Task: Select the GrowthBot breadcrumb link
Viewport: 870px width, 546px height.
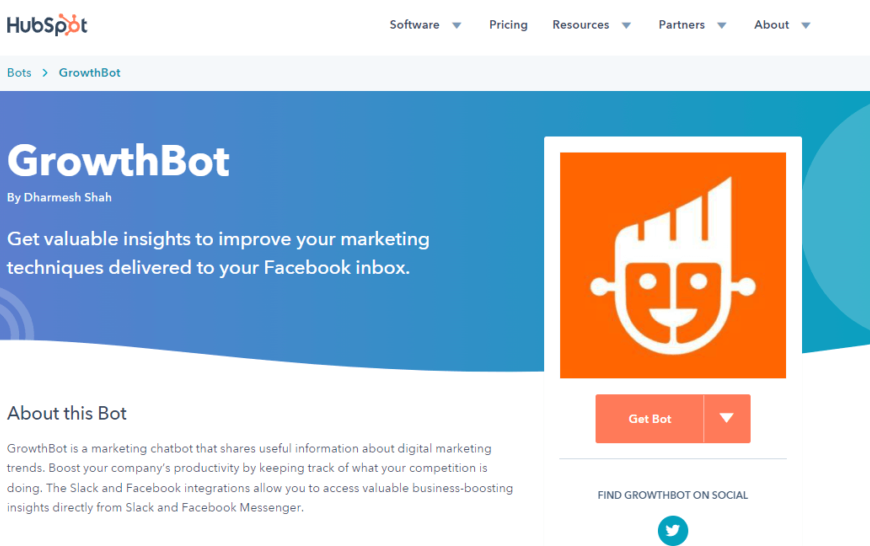Action: (90, 73)
